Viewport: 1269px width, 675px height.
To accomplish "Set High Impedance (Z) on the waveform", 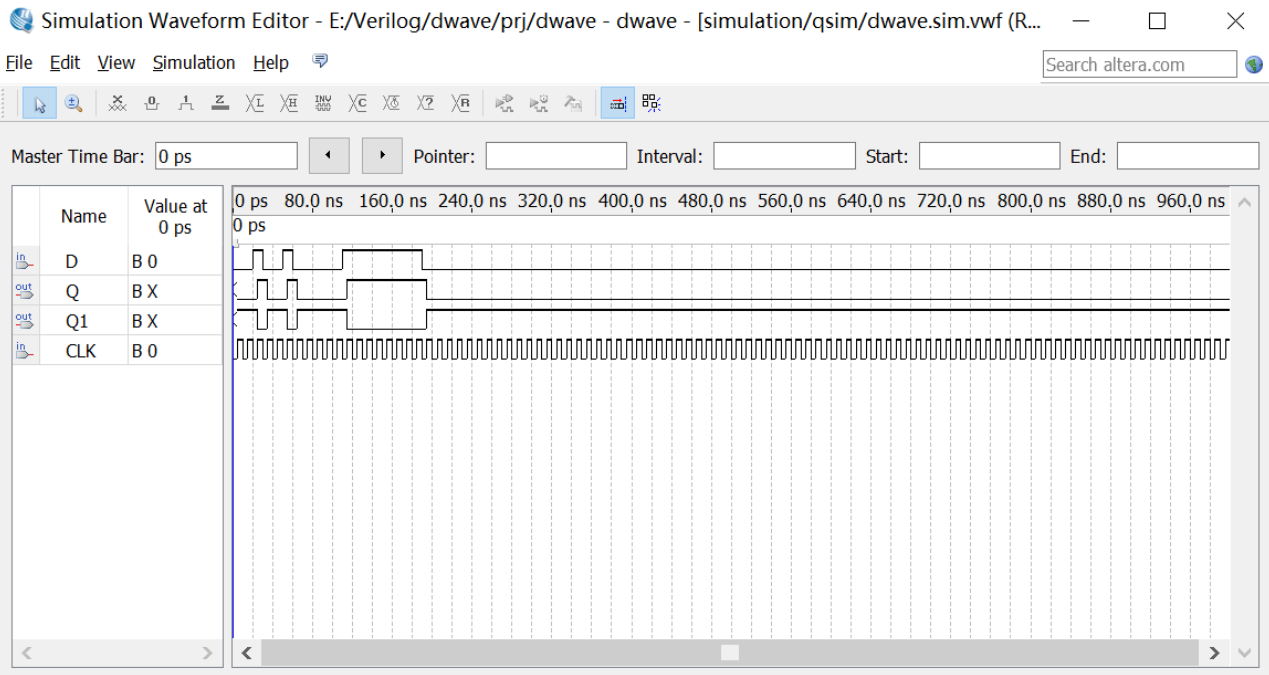I will pyautogui.click(x=219, y=102).
